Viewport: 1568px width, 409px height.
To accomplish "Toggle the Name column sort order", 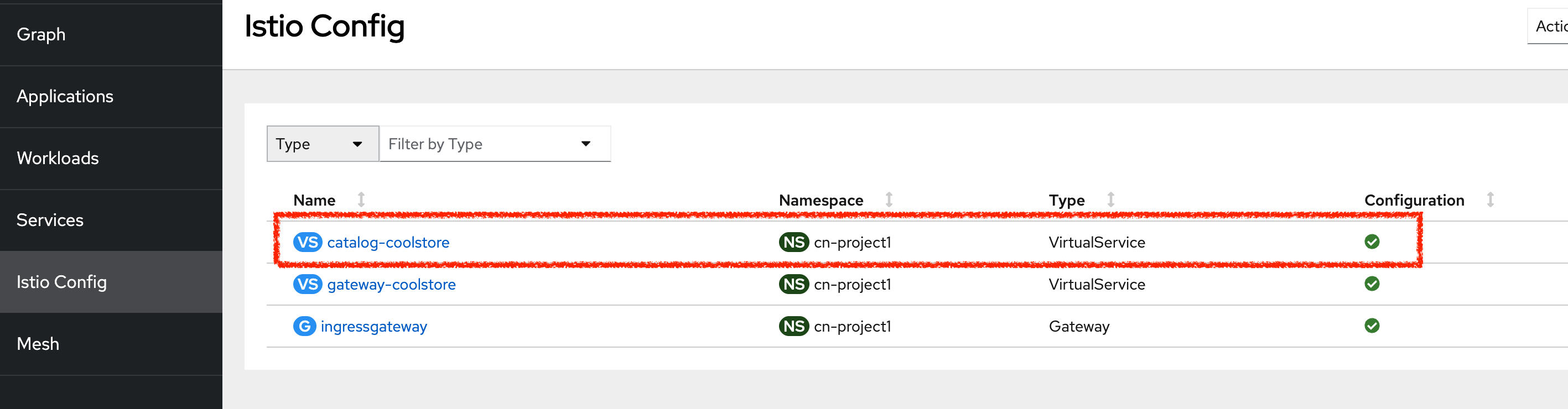I will pos(361,200).
